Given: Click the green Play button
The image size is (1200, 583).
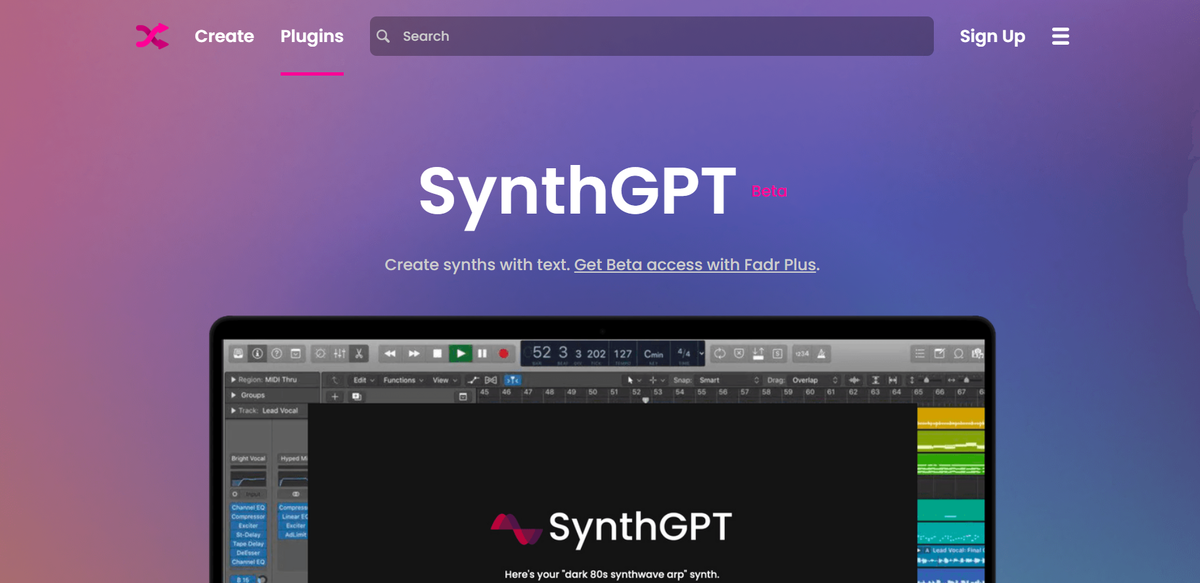Looking at the screenshot, I should click(460, 353).
